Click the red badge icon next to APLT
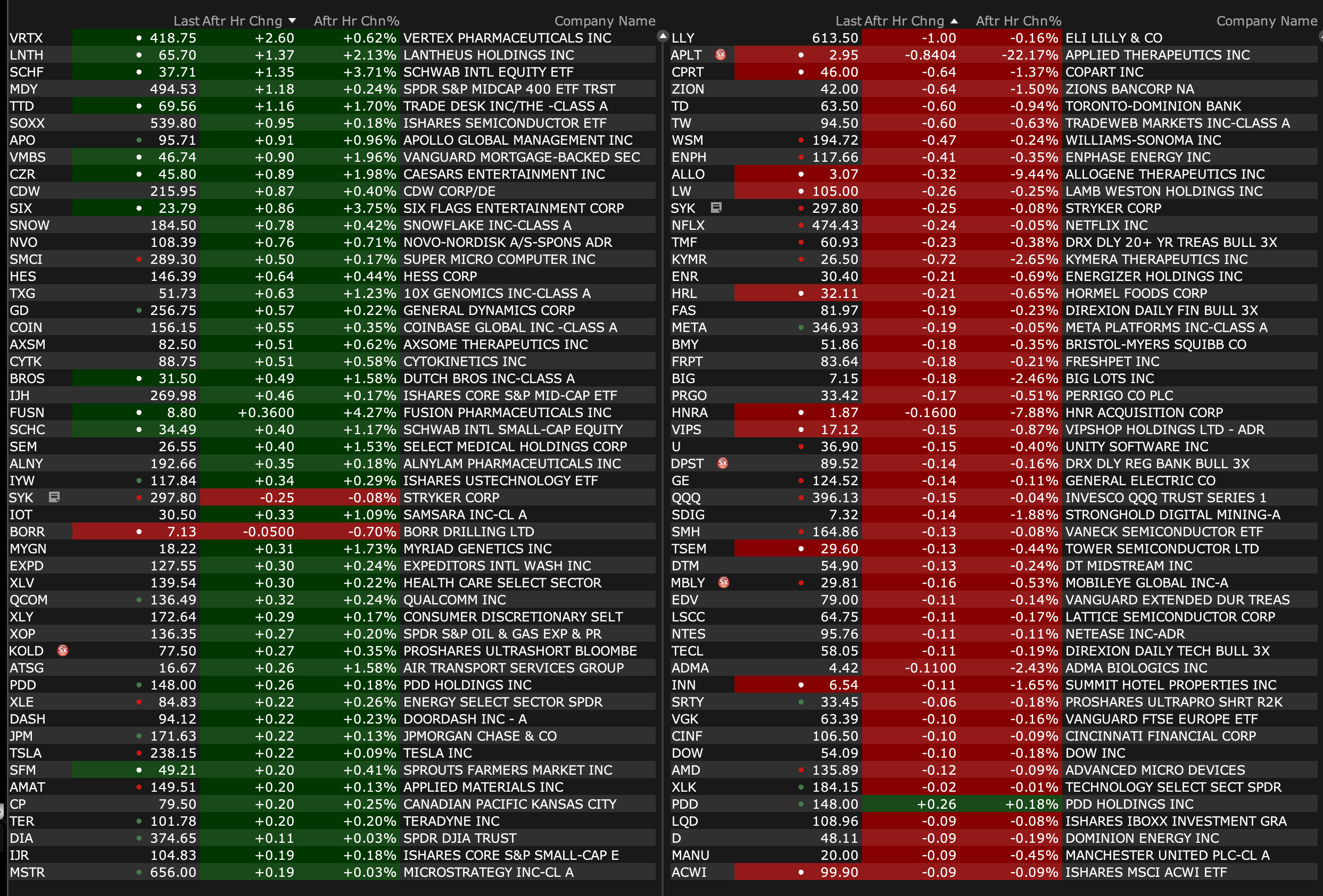The image size is (1323, 896). coord(721,55)
